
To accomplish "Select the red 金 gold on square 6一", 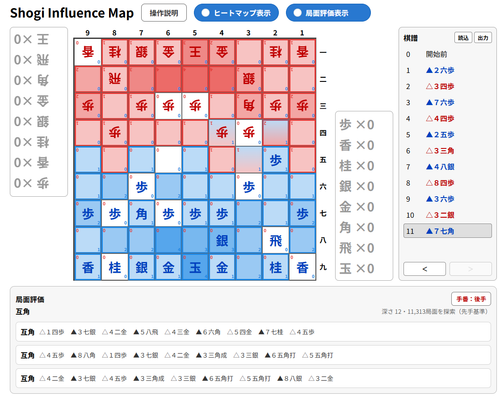I will pos(168,52).
